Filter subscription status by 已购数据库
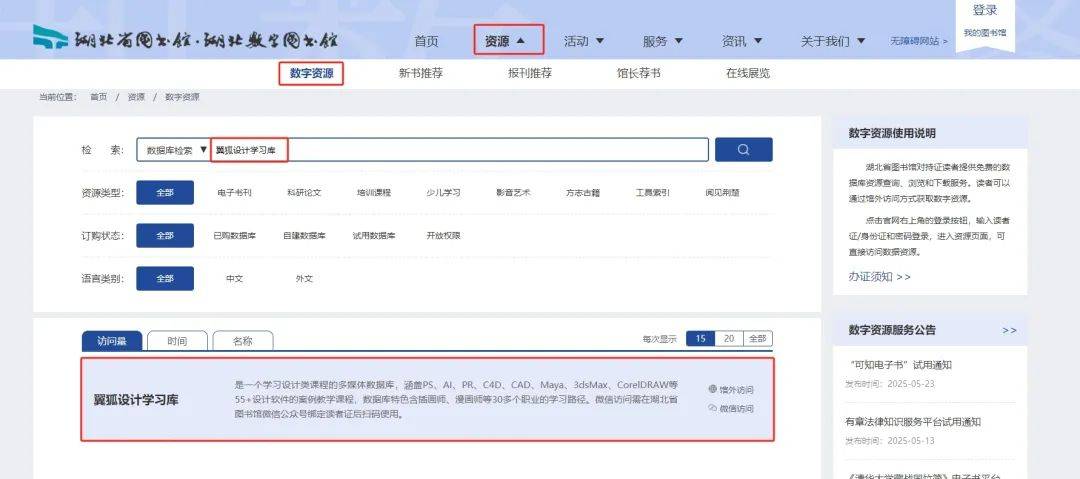This screenshot has width=1080, height=479. [x=234, y=236]
